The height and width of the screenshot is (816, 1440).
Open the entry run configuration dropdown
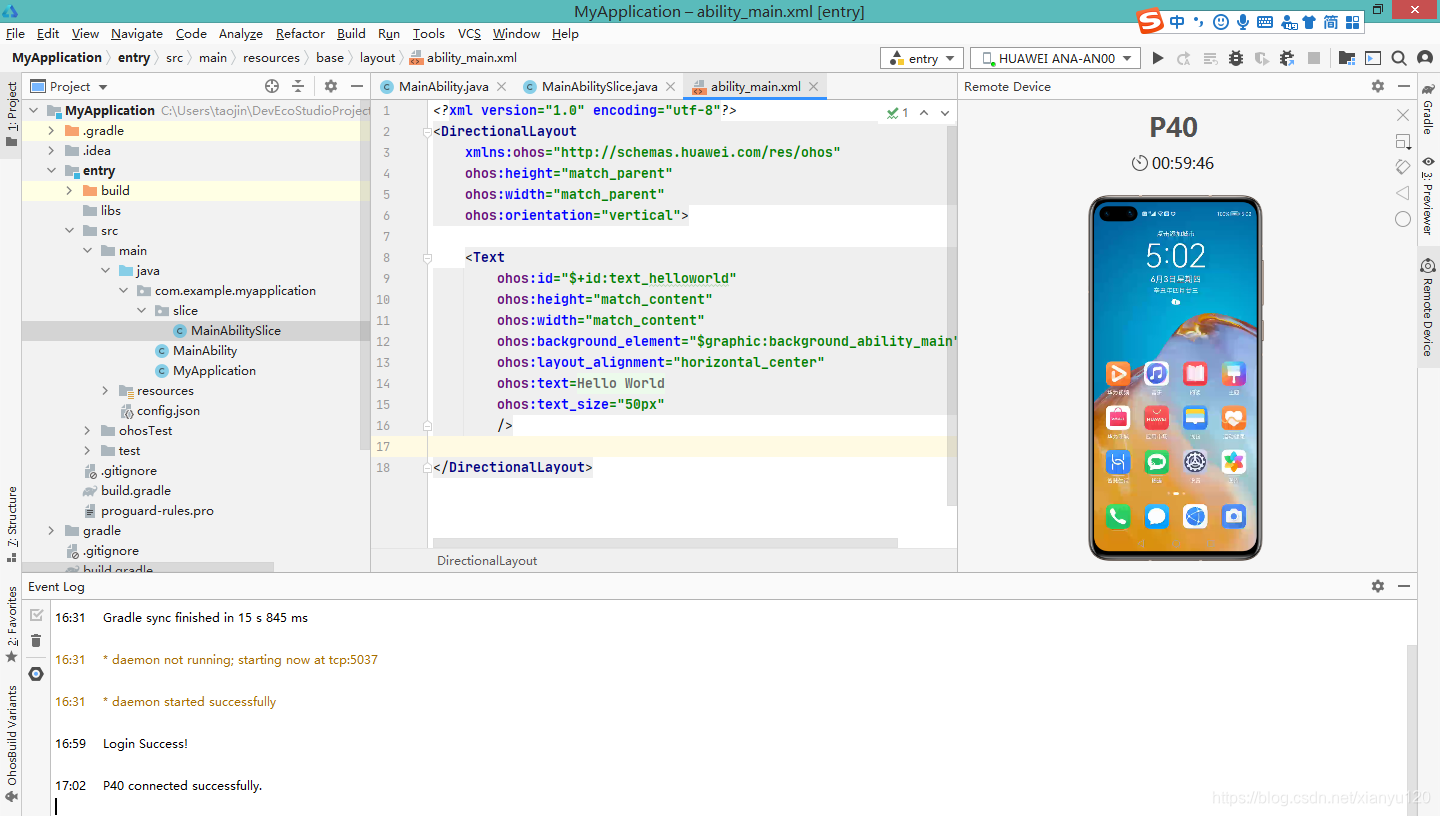922,58
